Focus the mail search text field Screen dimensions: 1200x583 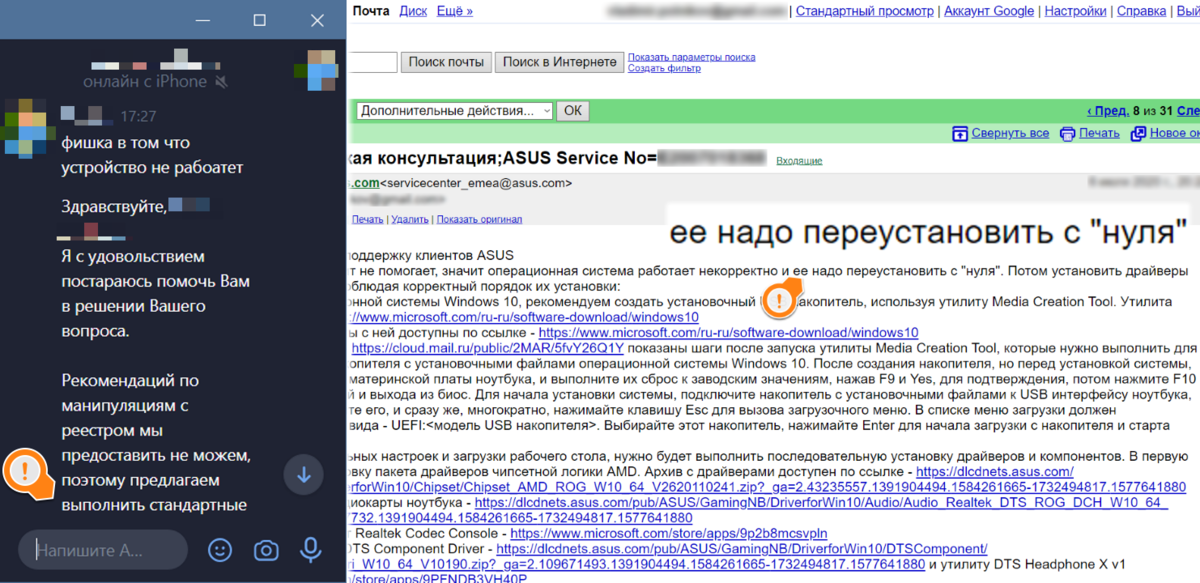[372, 62]
